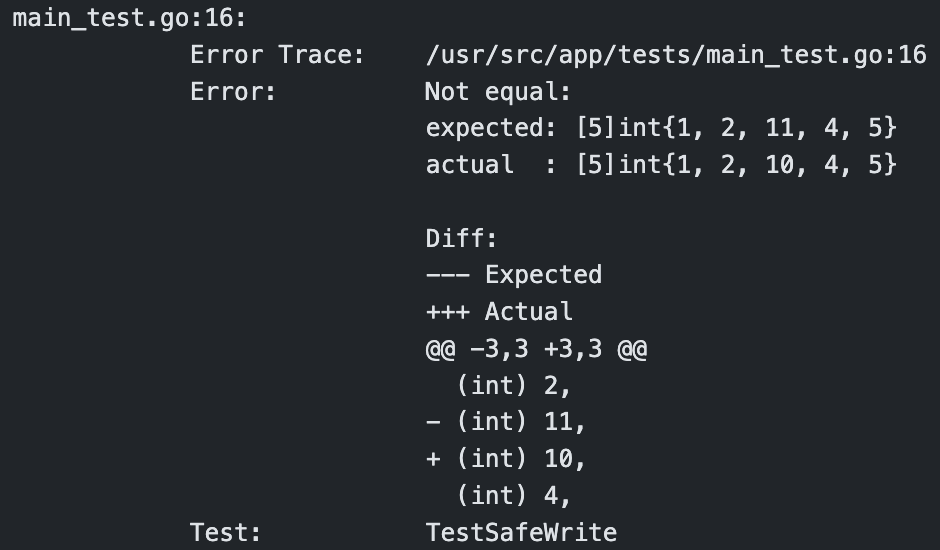
Task: Click the TestSafeWrite test name
Action: [x=521, y=532]
